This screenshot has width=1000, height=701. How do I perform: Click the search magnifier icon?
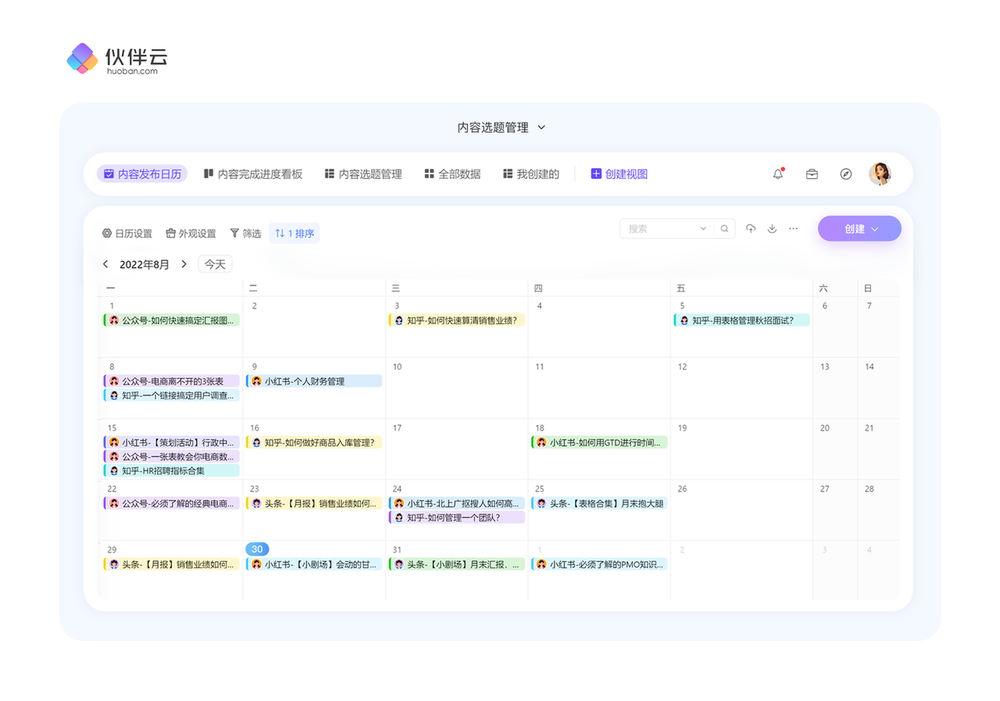(x=725, y=229)
